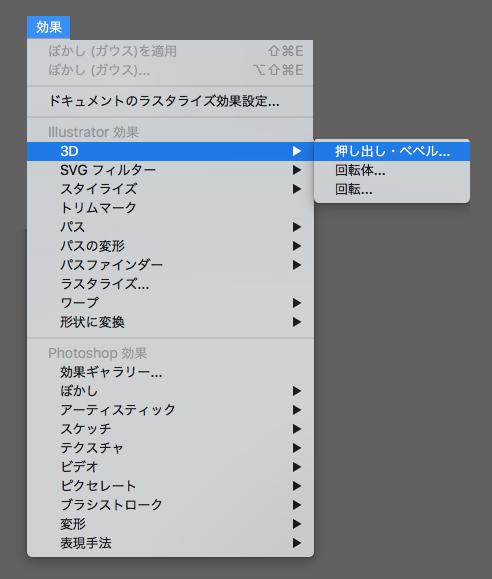
Task: Open アーティスティック submenu
Action: 170,410
